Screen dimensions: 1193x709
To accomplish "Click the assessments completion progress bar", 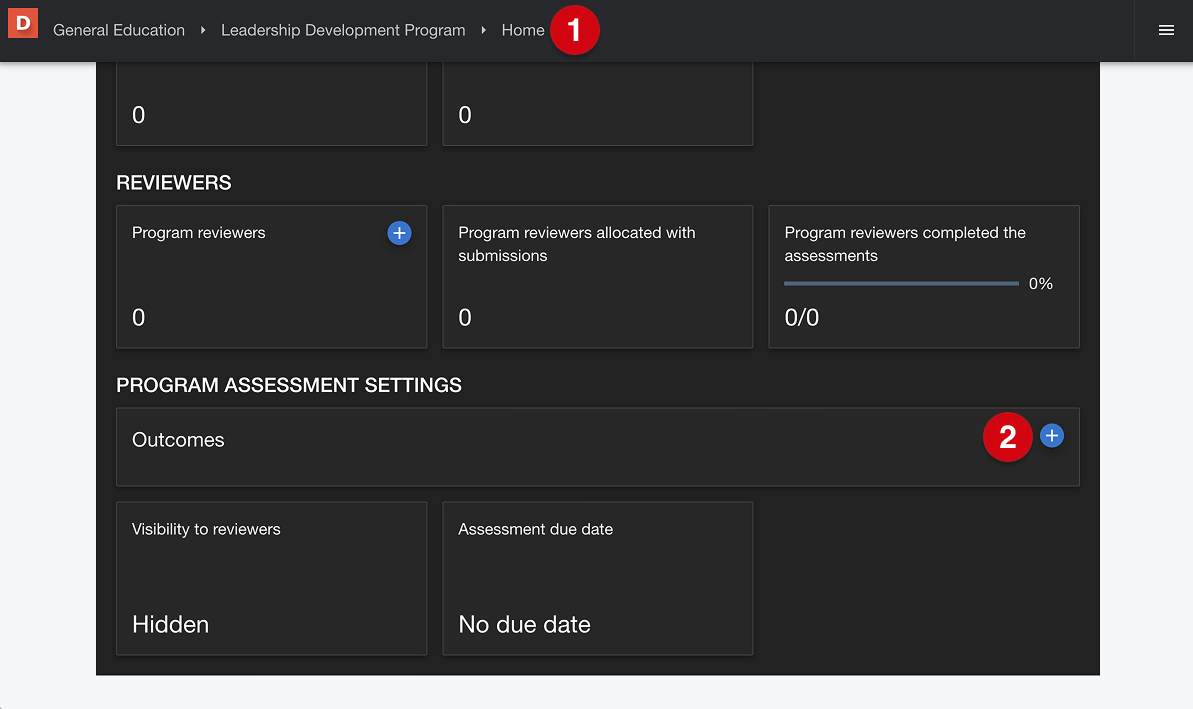I will 901,284.
